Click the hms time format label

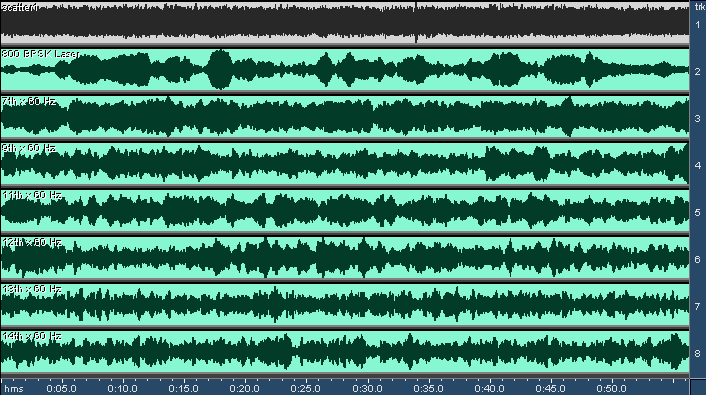pyautogui.click(x=14, y=388)
